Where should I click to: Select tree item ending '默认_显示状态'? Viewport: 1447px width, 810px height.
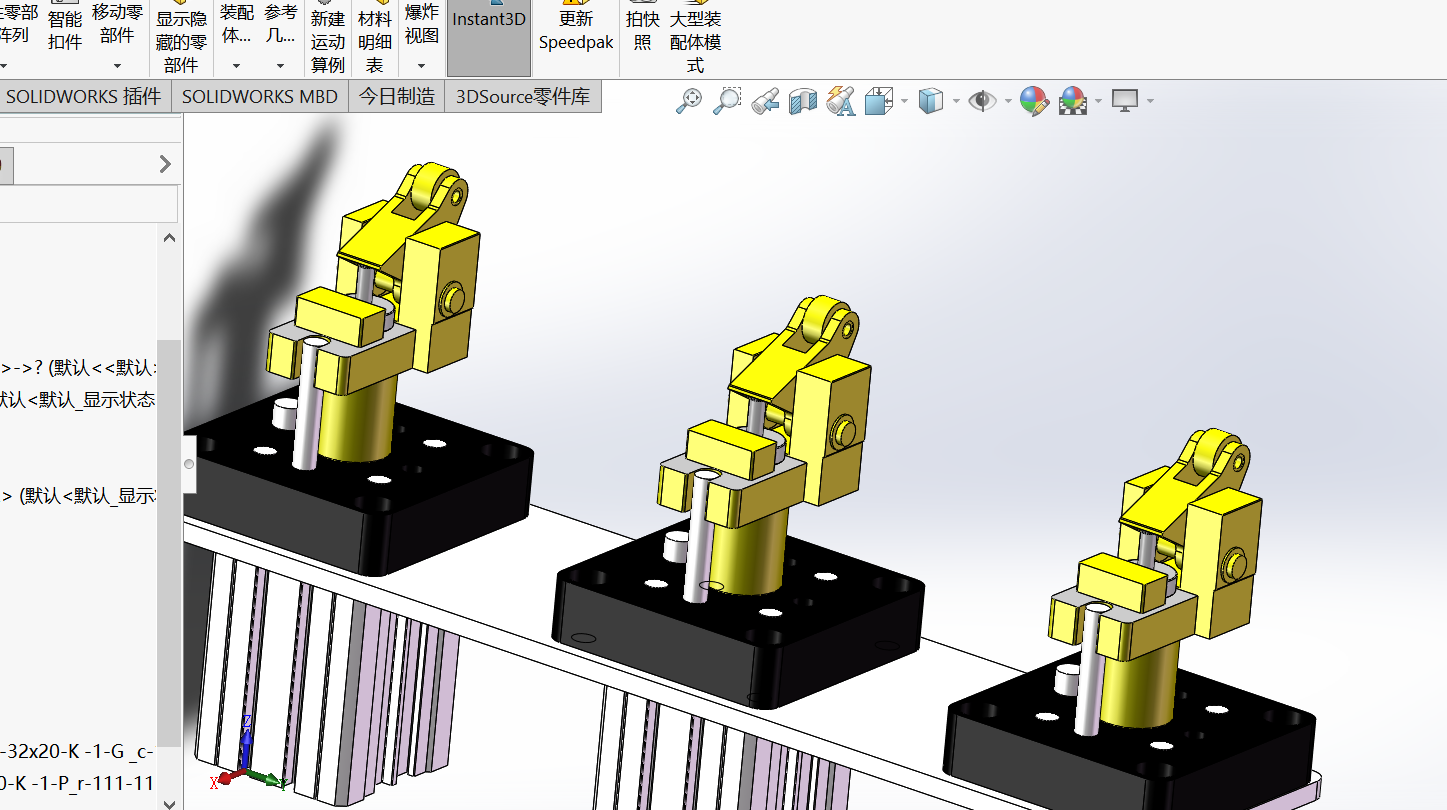(x=78, y=400)
